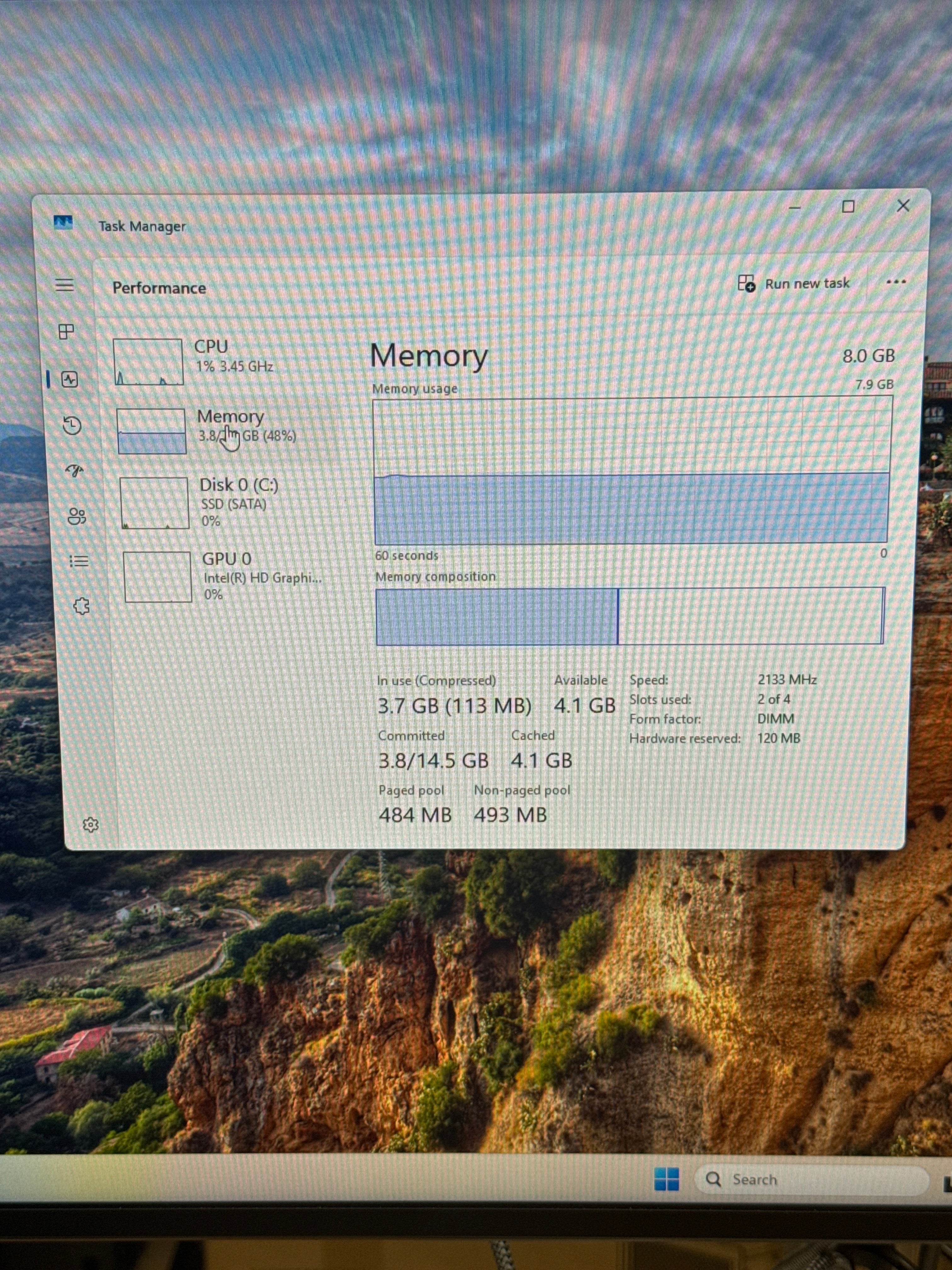
Task: Click the Run new task icon
Action: 746,283
